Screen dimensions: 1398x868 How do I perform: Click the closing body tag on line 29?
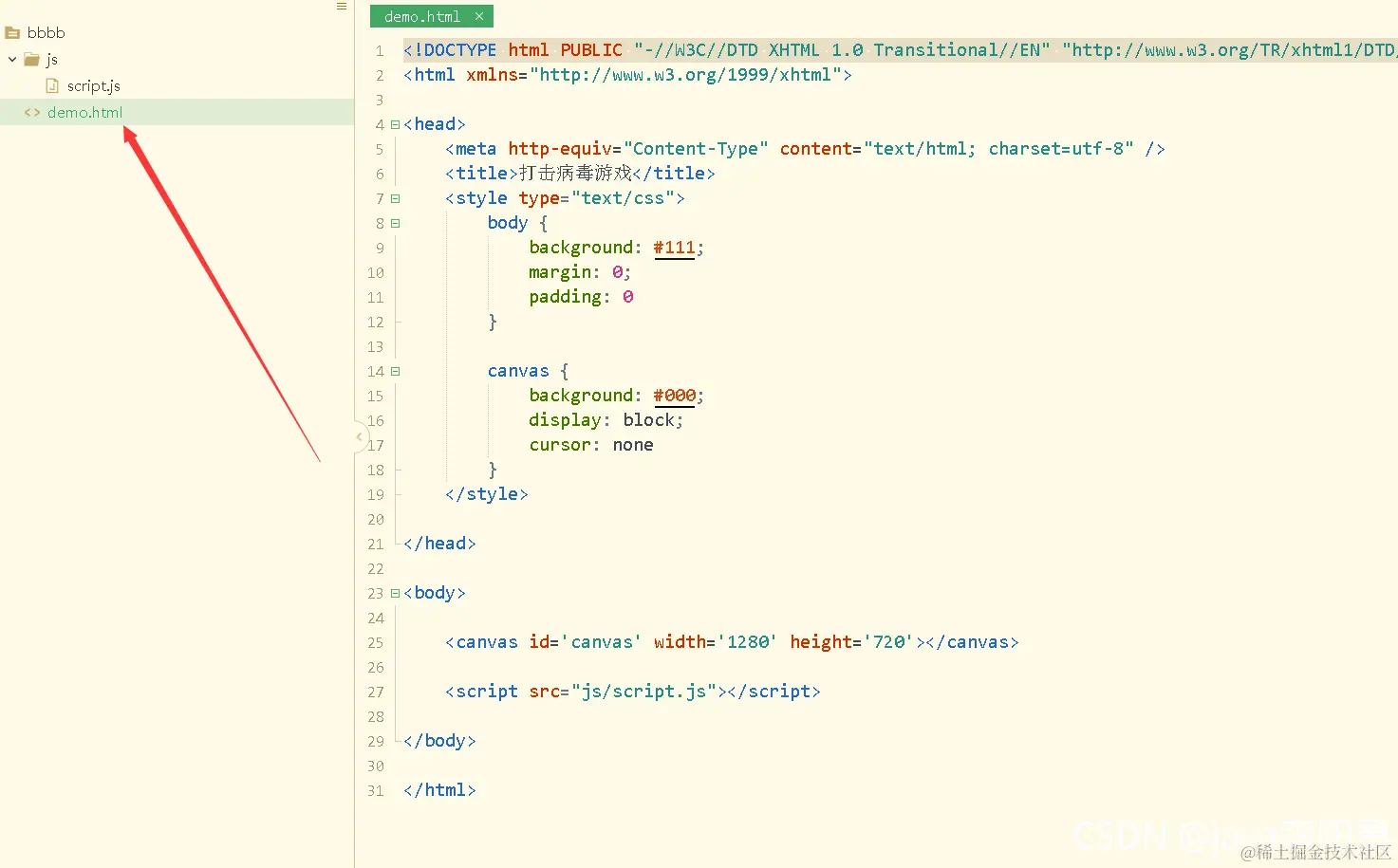click(x=439, y=741)
